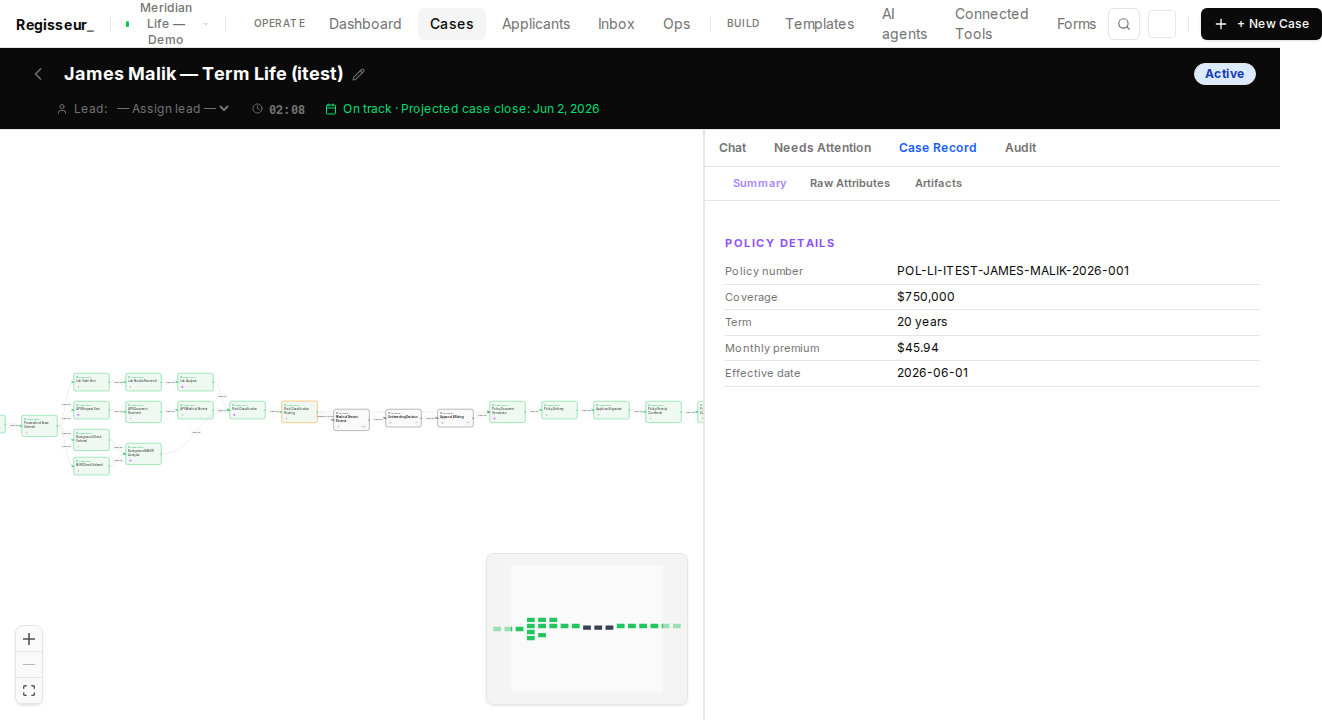
Task: Click the Regisseur_ logo
Action: point(55,24)
